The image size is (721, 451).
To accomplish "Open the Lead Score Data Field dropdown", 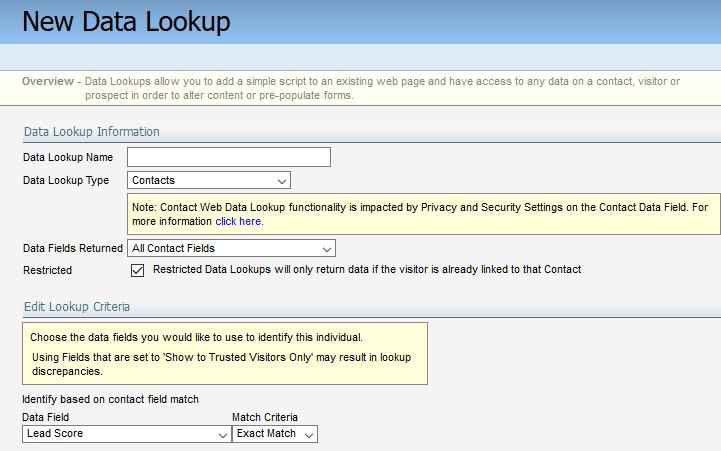I will pos(126,434).
